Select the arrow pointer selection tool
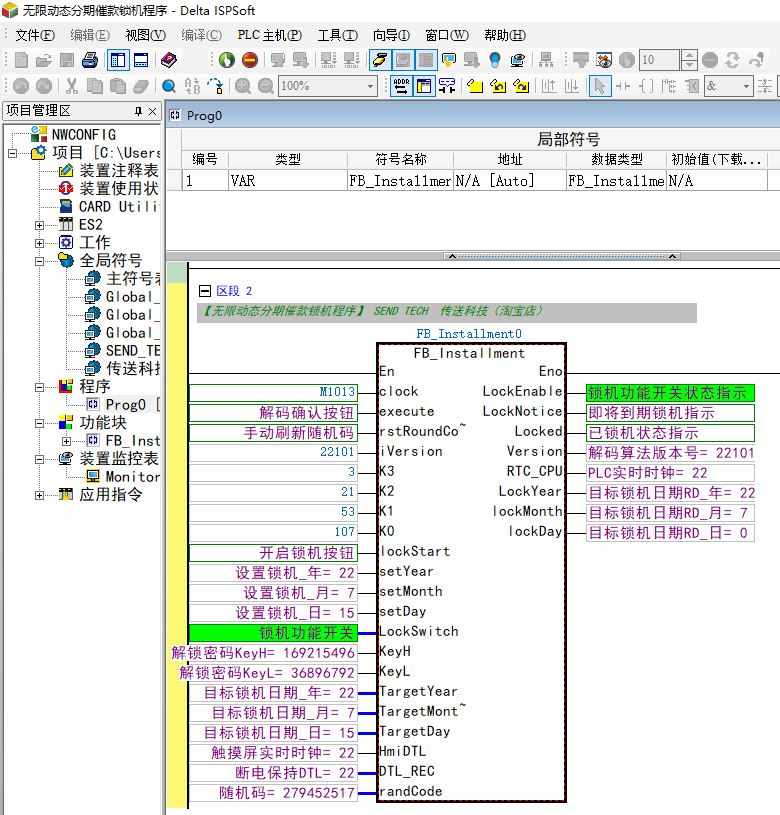 pos(600,86)
